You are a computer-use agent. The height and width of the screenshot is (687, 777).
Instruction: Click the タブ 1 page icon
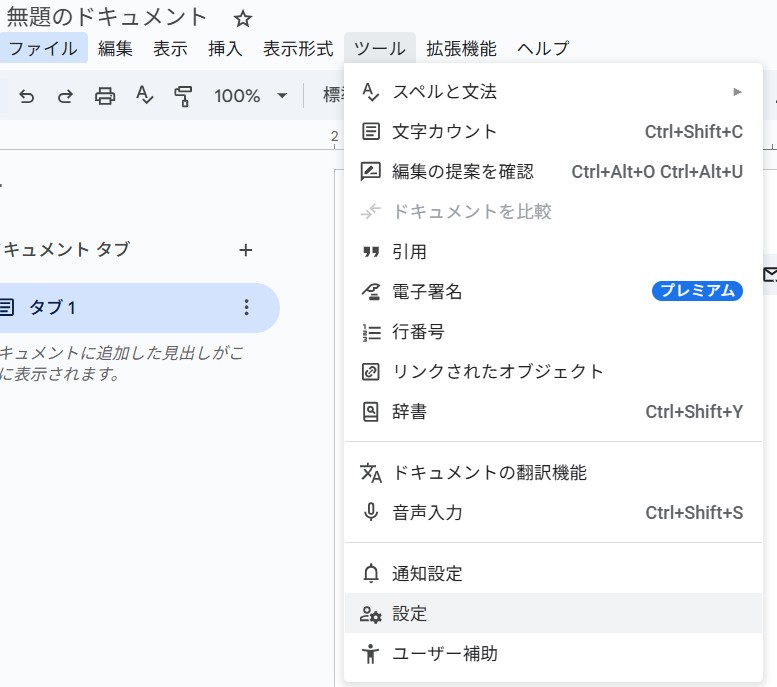click(6, 307)
